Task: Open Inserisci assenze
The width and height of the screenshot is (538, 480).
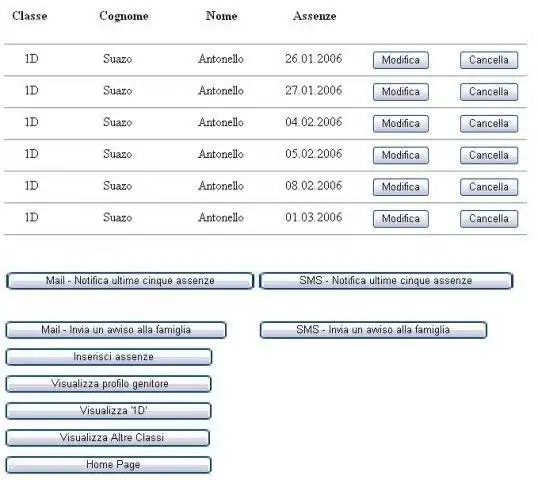Action: (109, 357)
